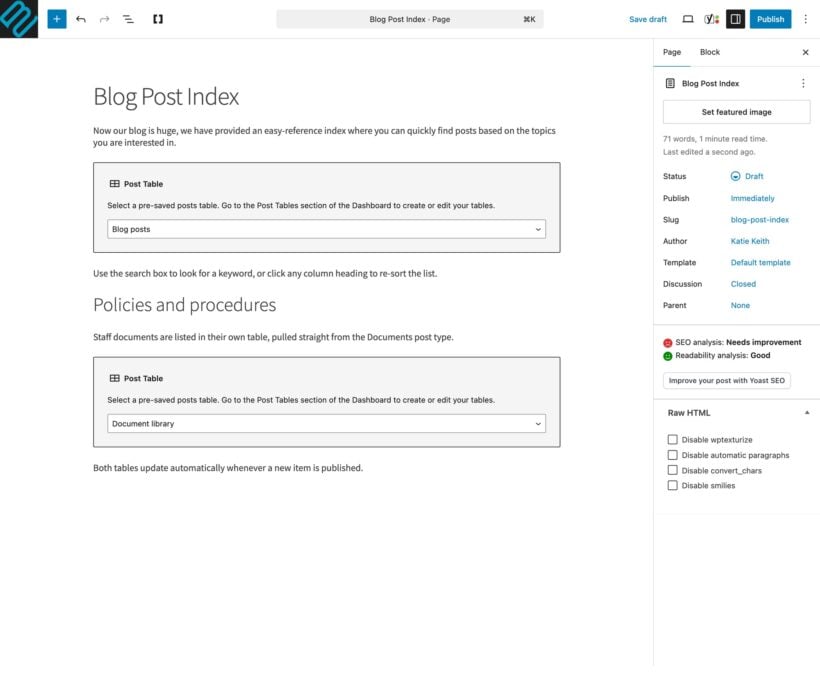Screen dimensions: 820x681
Task: Redo the last undone change
Action: pyautogui.click(x=105, y=19)
